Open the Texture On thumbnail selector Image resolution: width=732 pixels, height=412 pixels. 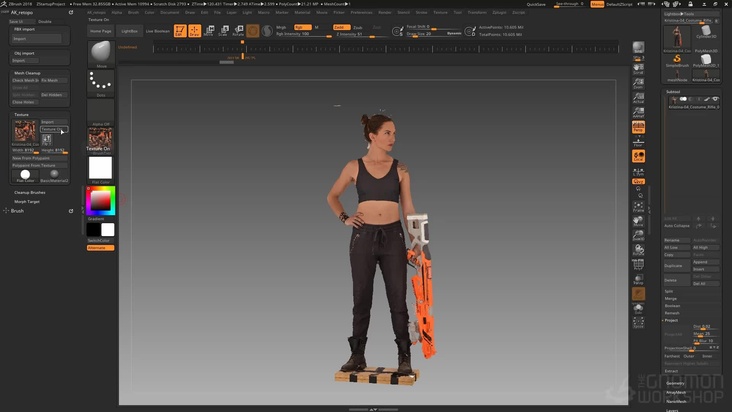(100, 141)
